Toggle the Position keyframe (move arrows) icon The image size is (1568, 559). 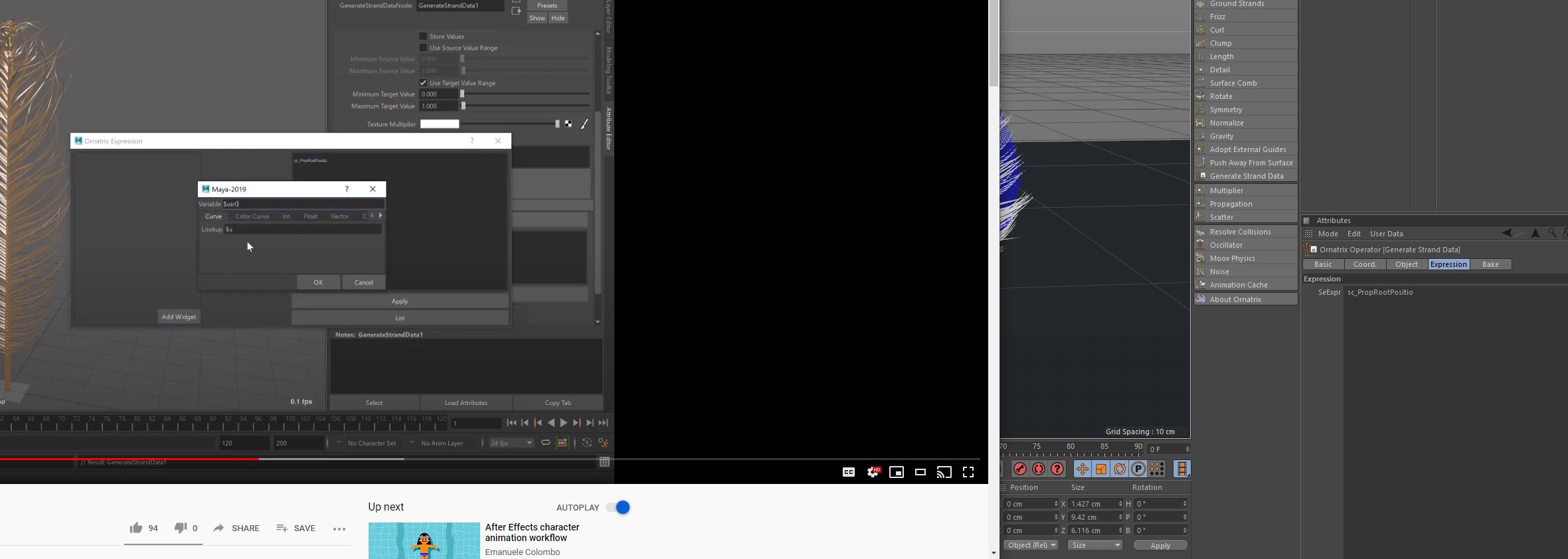pyautogui.click(x=1082, y=469)
